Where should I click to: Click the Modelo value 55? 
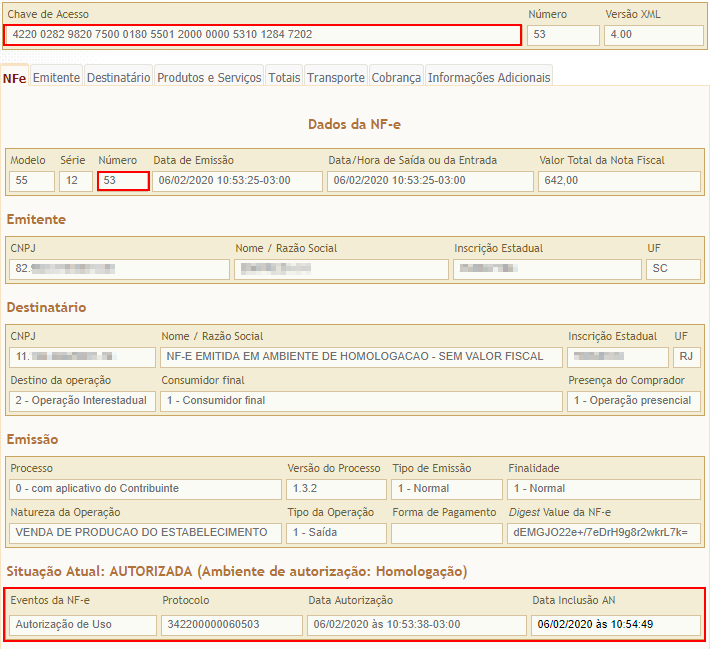[32, 181]
